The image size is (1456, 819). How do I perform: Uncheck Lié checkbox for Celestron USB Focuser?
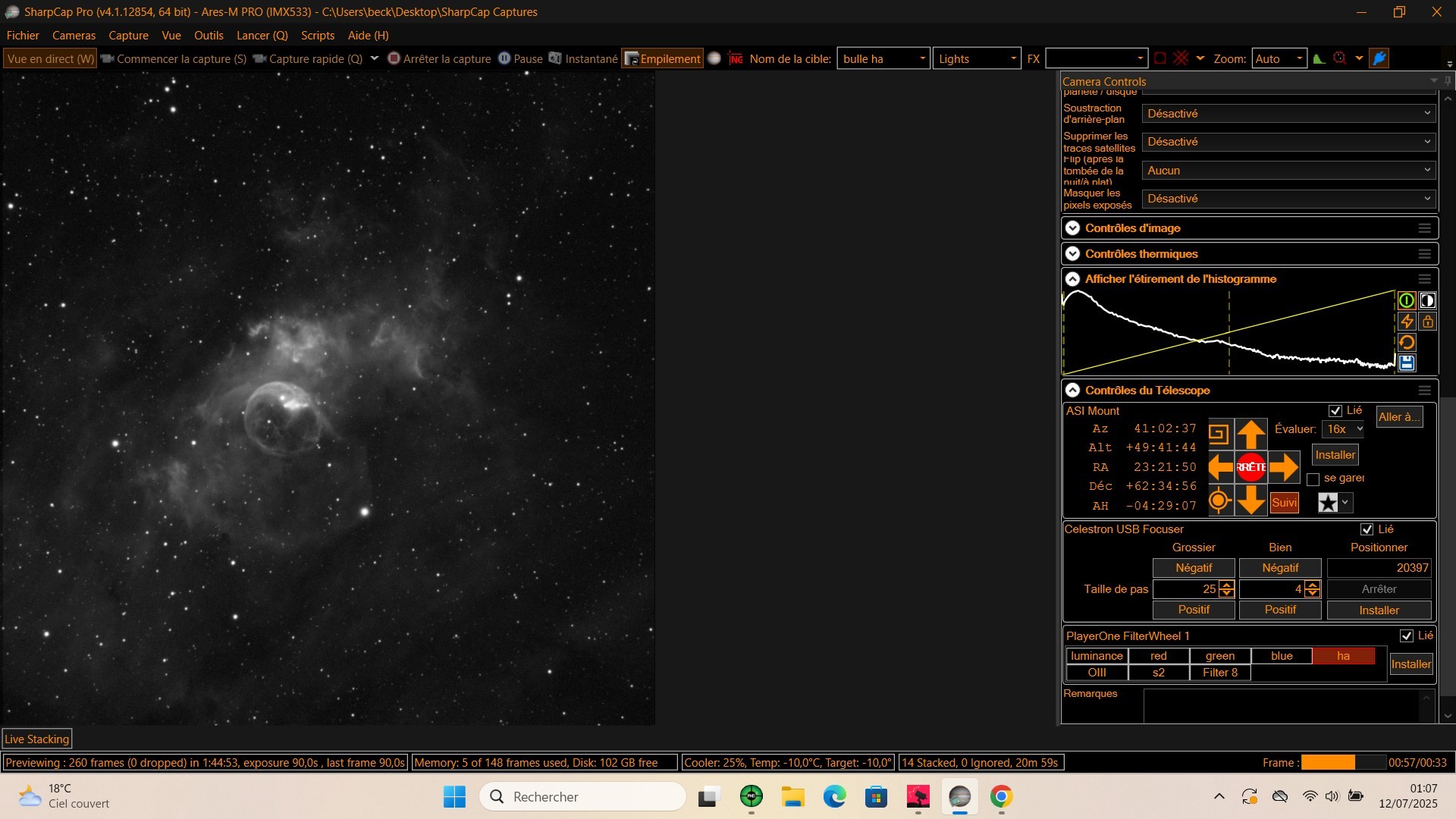click(1367, 529)
